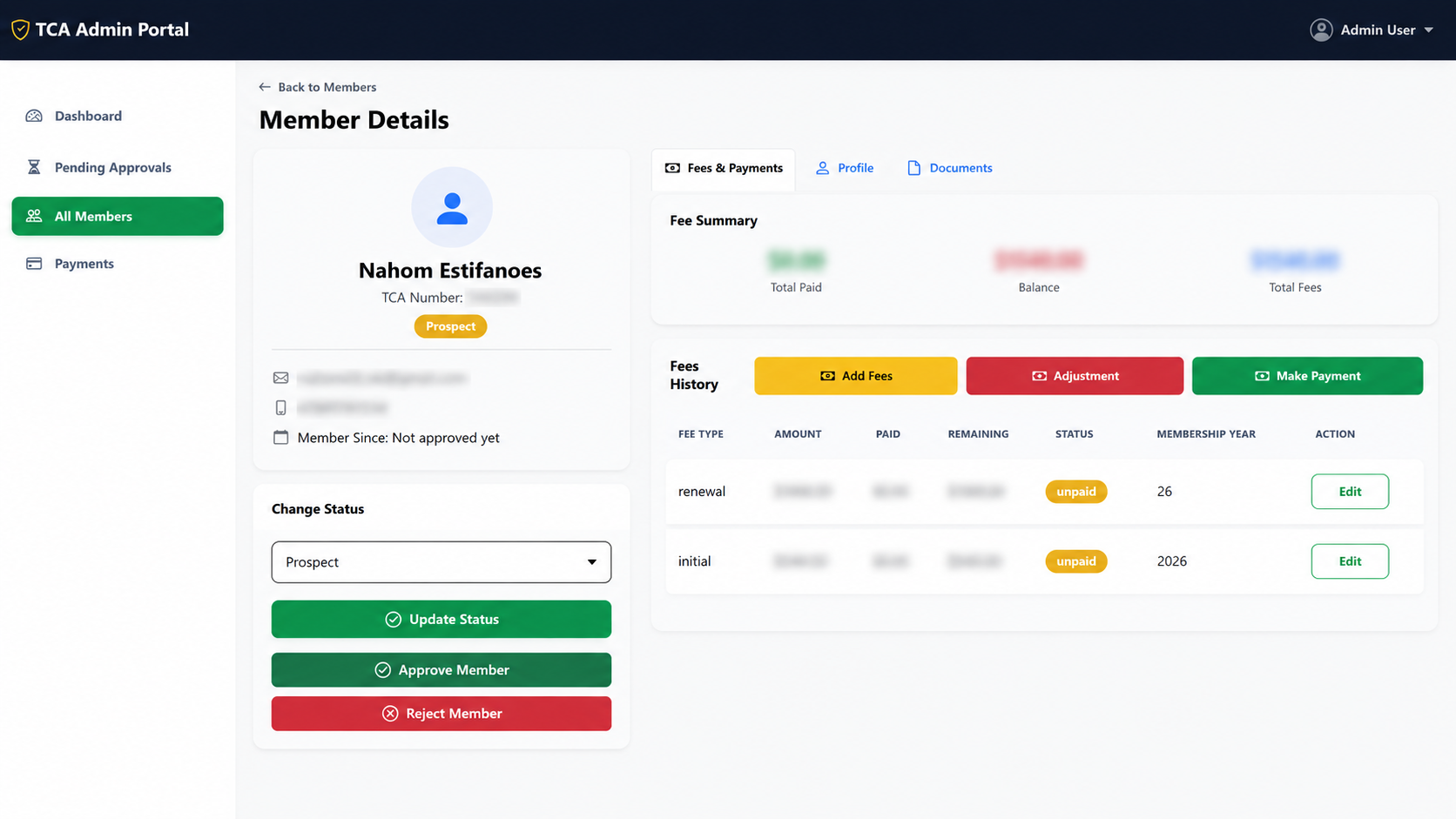1456x819 pixels.
Task: Click the credit card icon beside Payments
Action: click(x=34, y=264)
